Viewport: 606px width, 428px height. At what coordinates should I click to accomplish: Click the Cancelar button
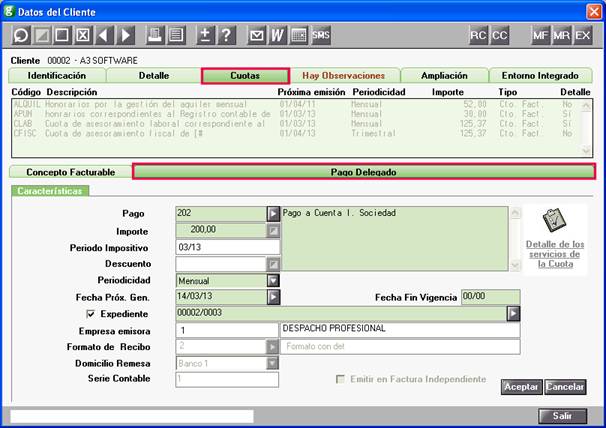[x=565, y=387]
